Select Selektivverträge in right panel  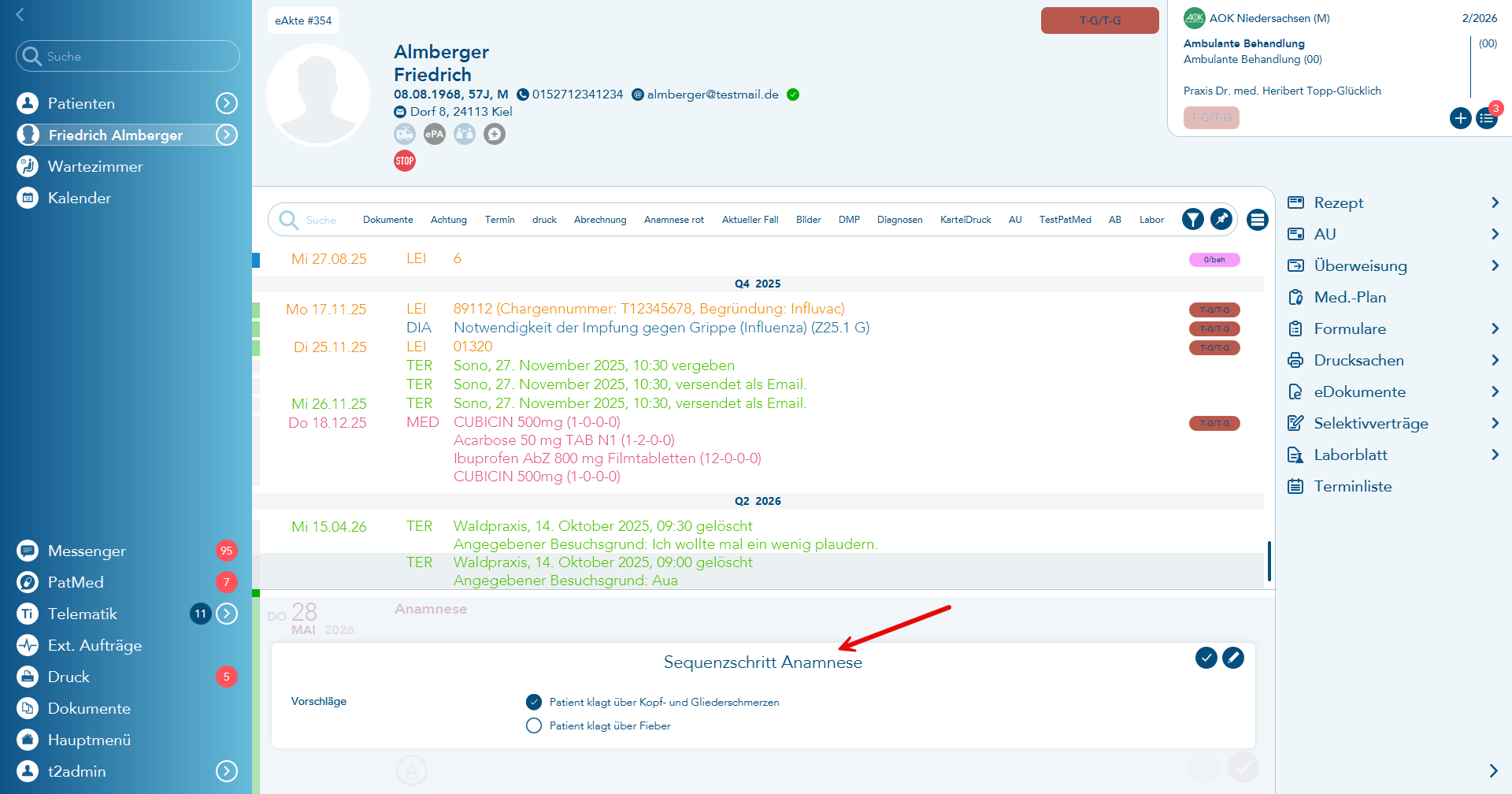point(1371,423)
